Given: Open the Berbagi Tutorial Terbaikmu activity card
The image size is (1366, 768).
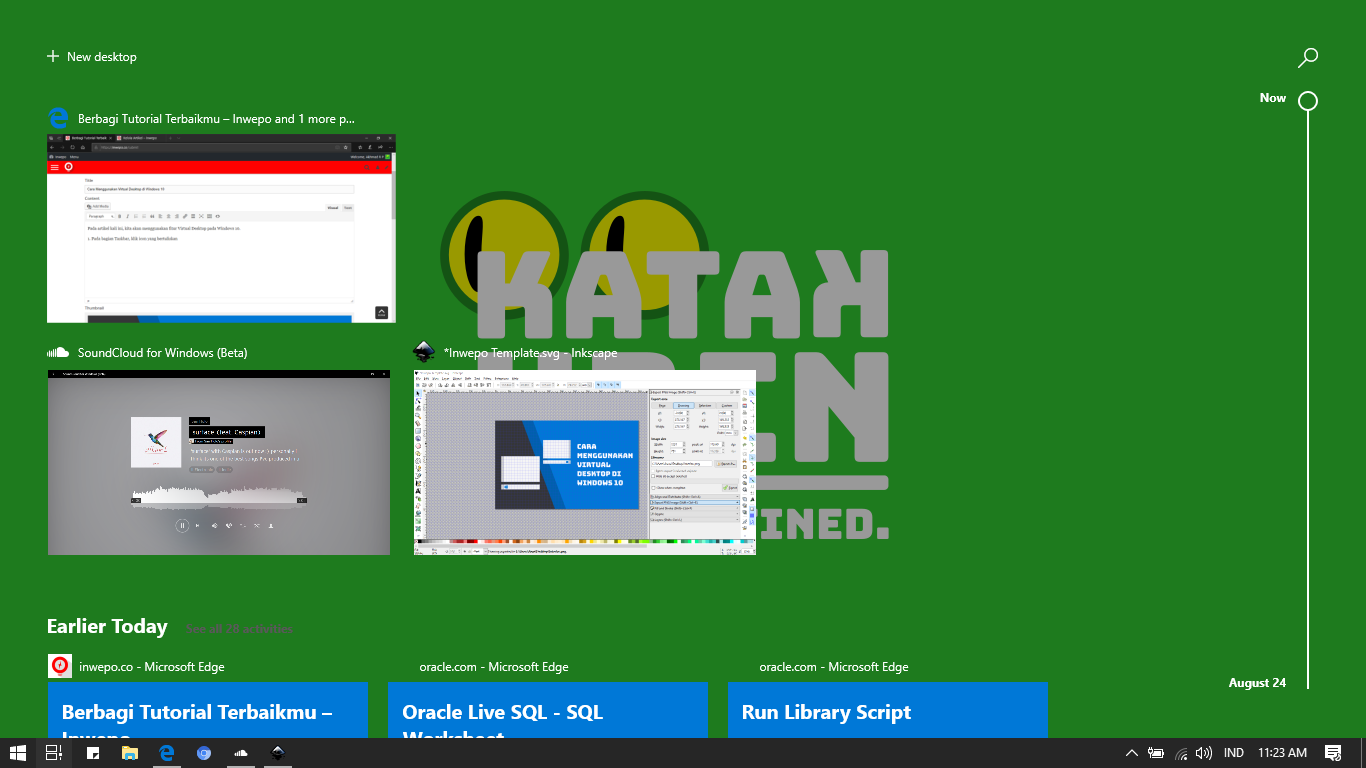Looking at the screenshot, I should point(208,710).
